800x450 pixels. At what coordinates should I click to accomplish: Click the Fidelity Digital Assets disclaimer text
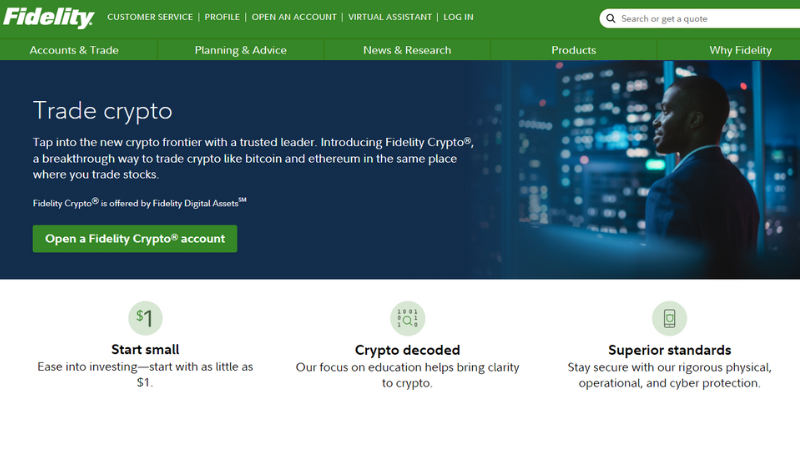[139, 203]
